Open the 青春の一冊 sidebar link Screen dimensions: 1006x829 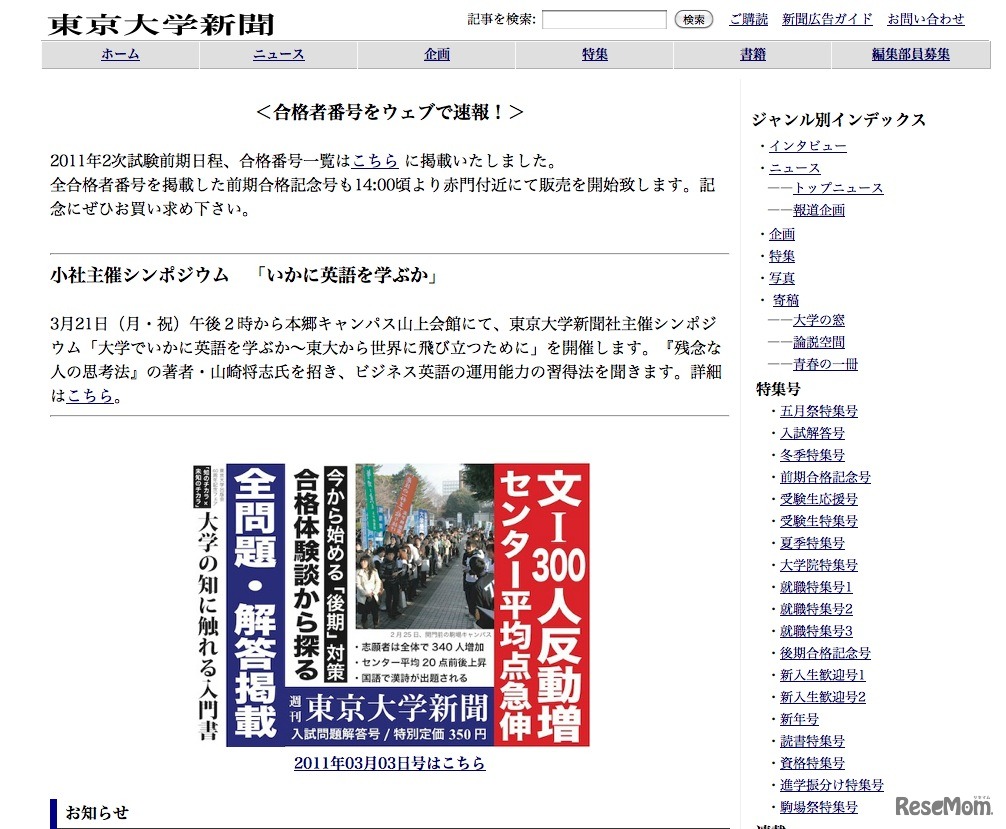click(825, 364)
